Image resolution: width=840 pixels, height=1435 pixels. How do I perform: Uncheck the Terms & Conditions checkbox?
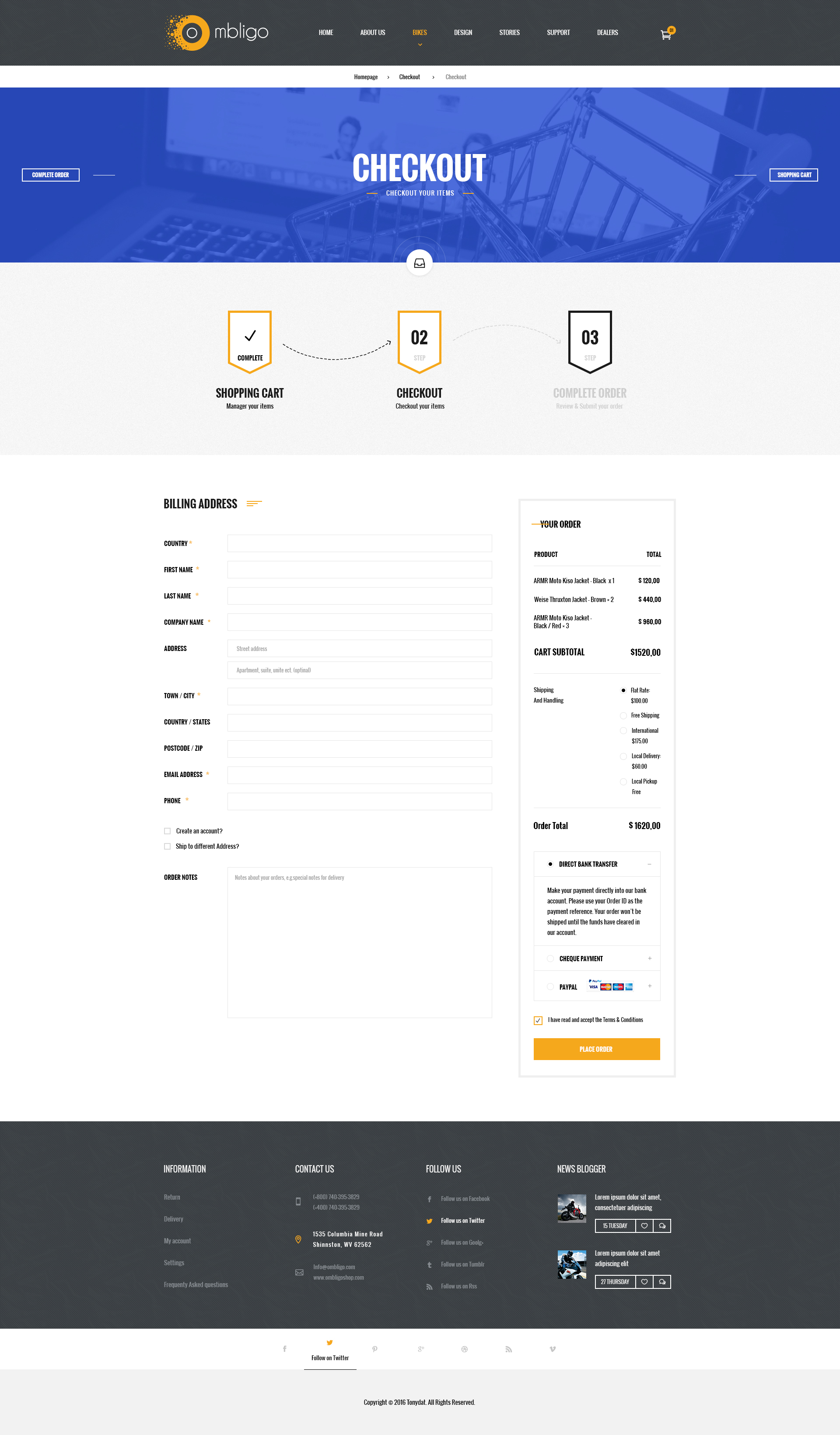tap(538, 1020)
